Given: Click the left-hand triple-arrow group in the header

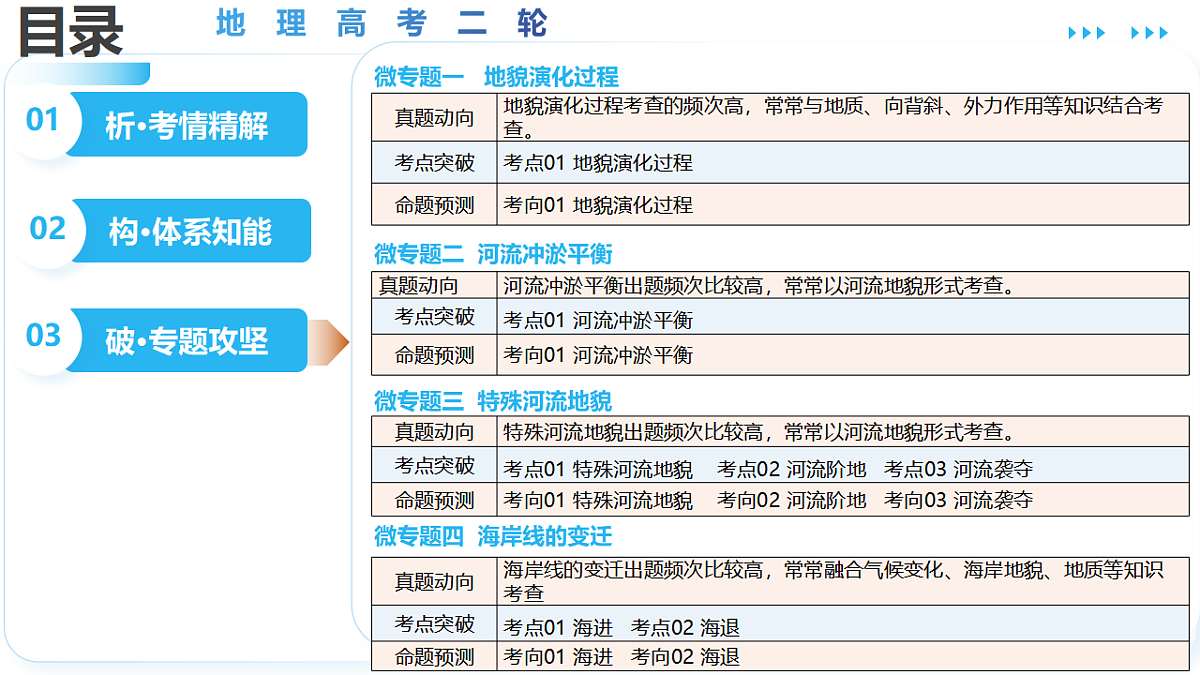Looking at the screenshot, I should [1087, 33].
